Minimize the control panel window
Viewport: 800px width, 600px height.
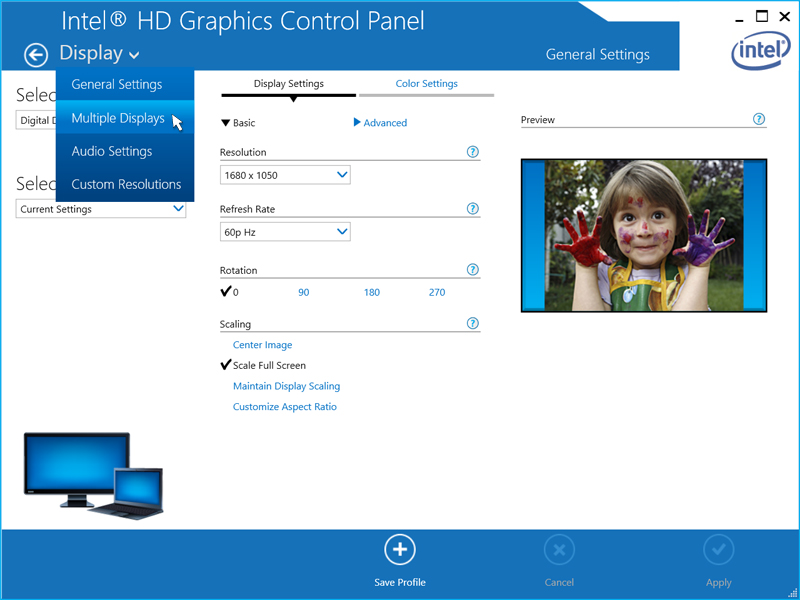pyautogui.click(x=739, y=20)
